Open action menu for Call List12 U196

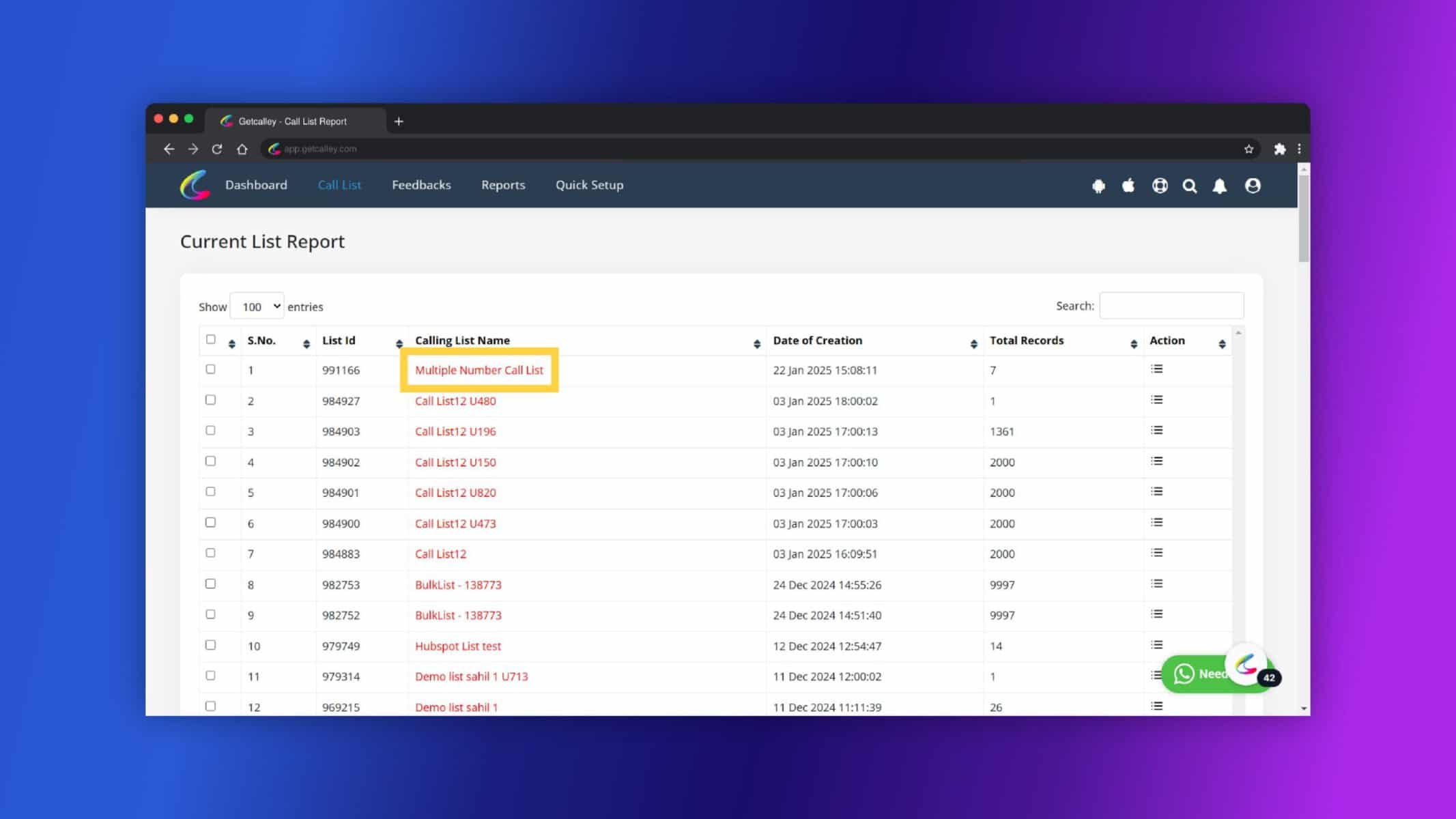(1156, 431)
